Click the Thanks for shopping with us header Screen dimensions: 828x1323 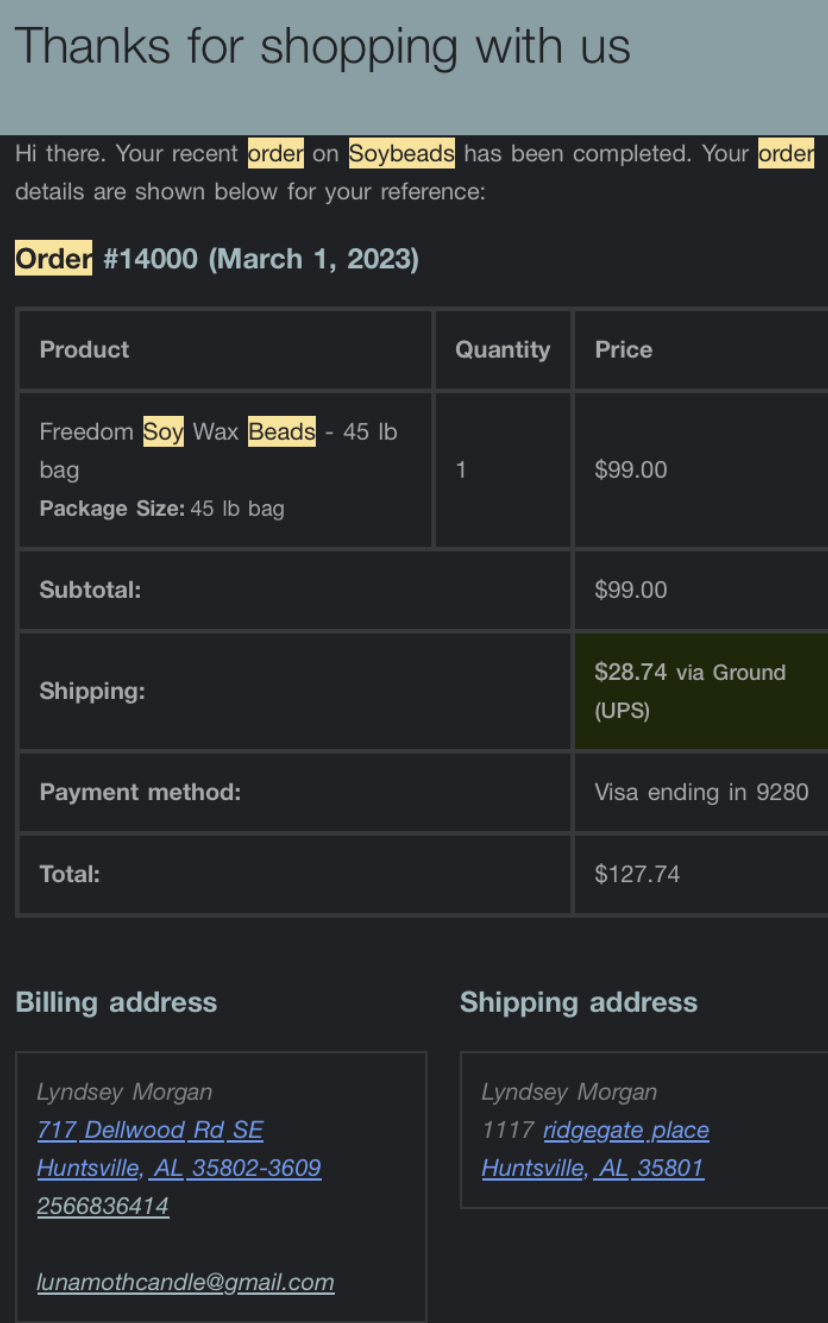pos(323,46)
